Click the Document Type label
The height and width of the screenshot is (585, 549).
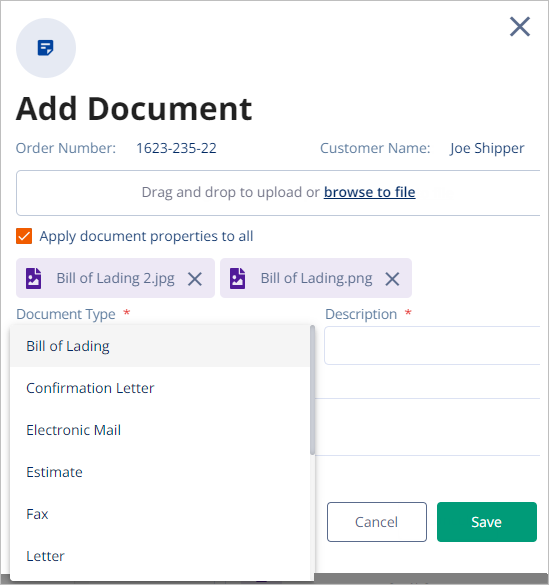(x=66, y=314)
